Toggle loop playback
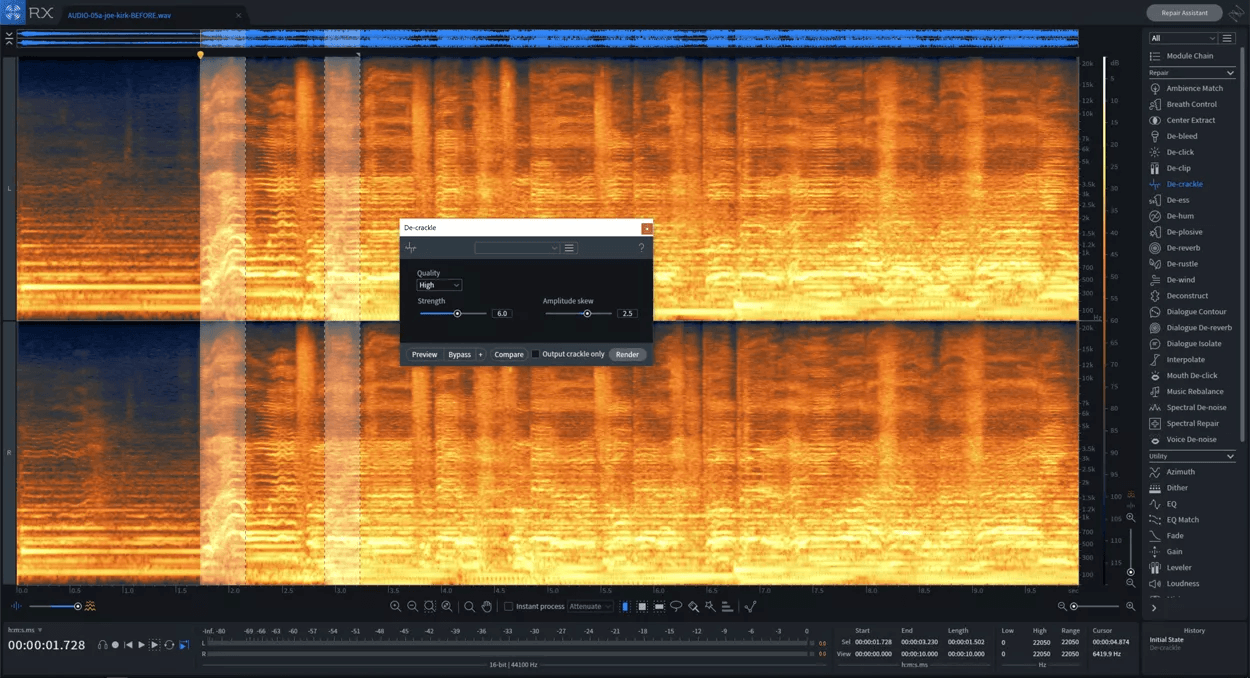This screenshot has width=1250, height=678. pos(169,645)
